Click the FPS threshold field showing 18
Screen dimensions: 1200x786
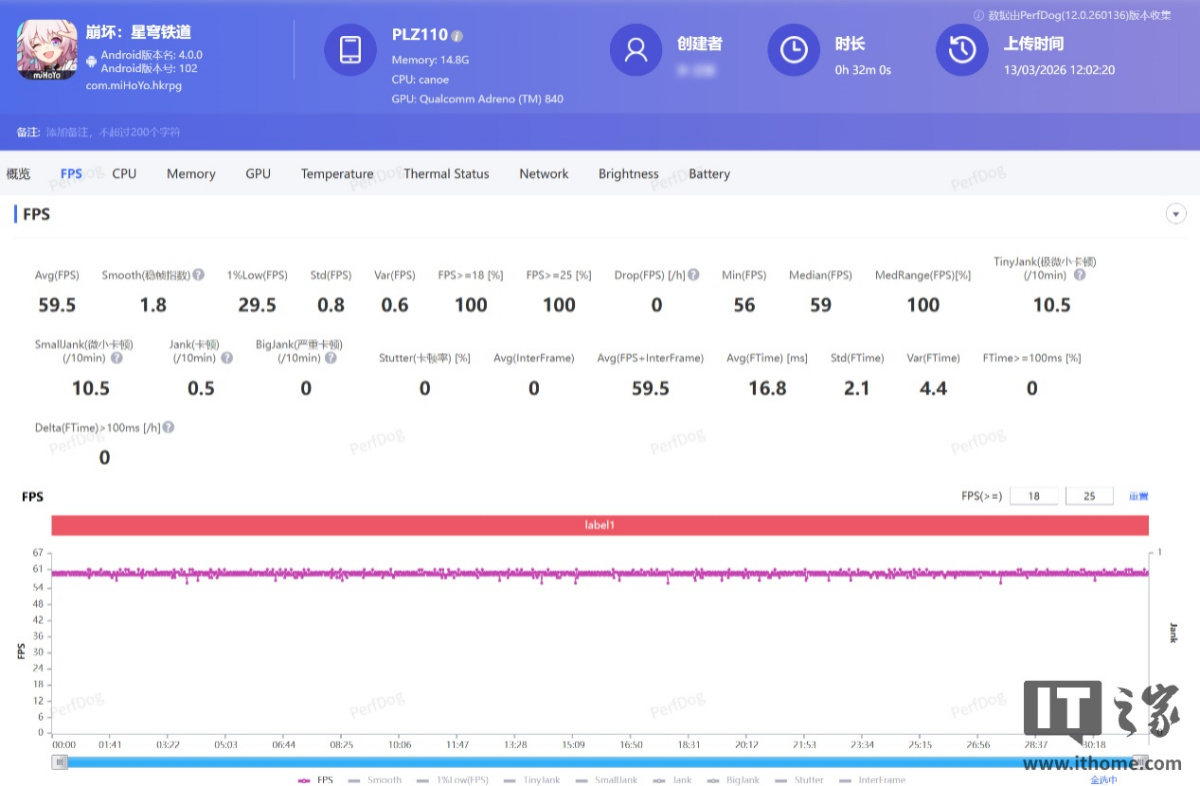tap(1033, 496)
